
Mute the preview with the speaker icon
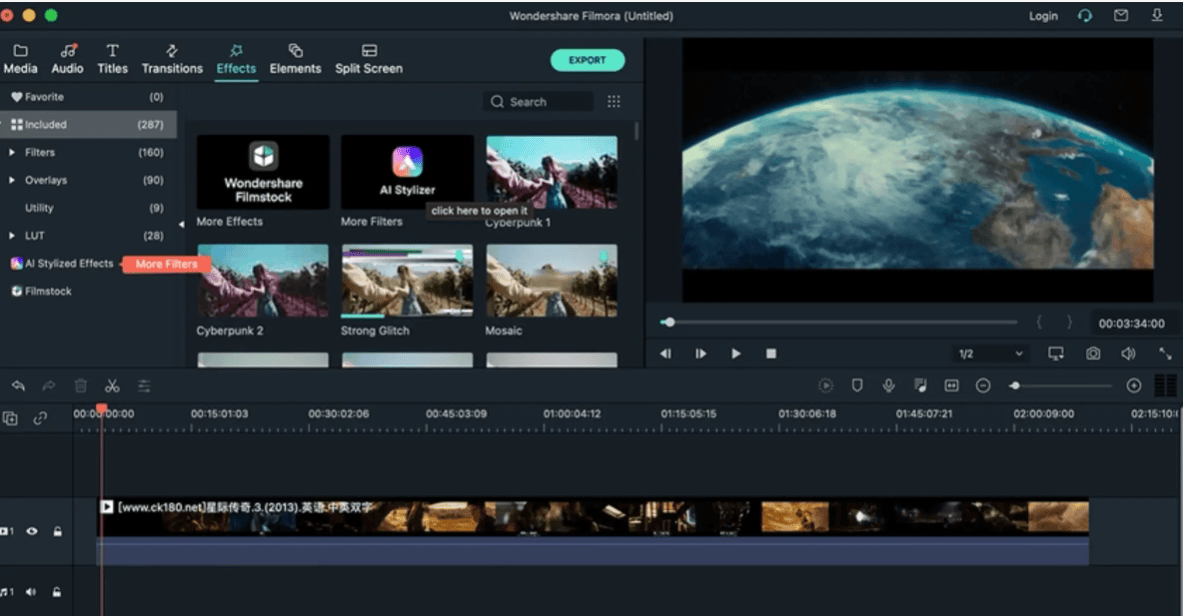(x=1126, y=353)
